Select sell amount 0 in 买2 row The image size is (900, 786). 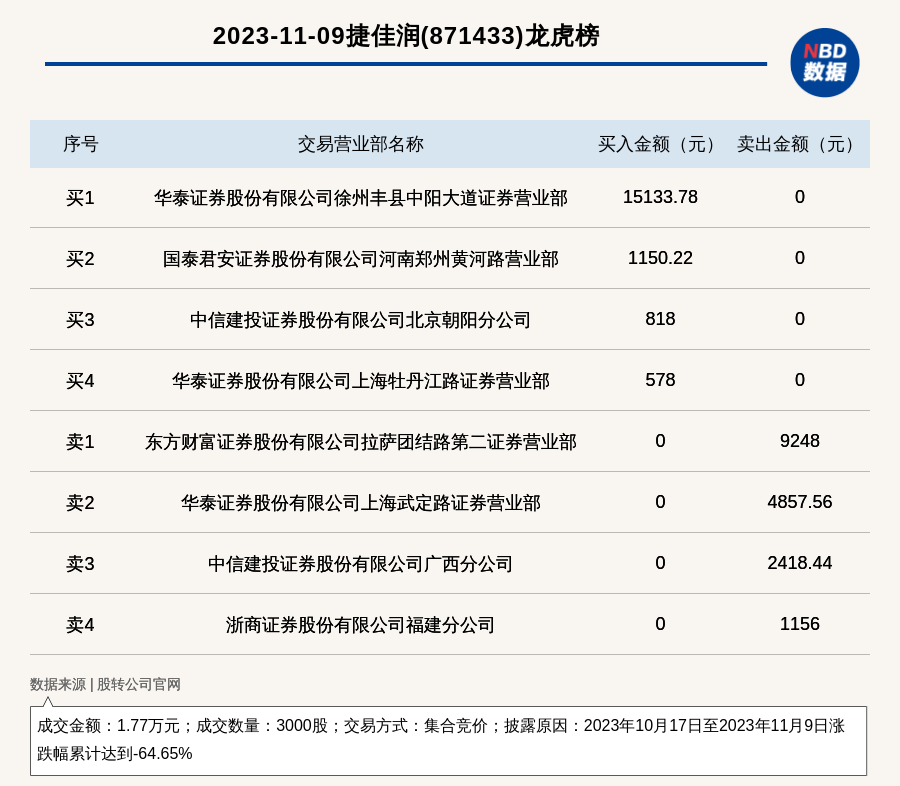point(800,258)
